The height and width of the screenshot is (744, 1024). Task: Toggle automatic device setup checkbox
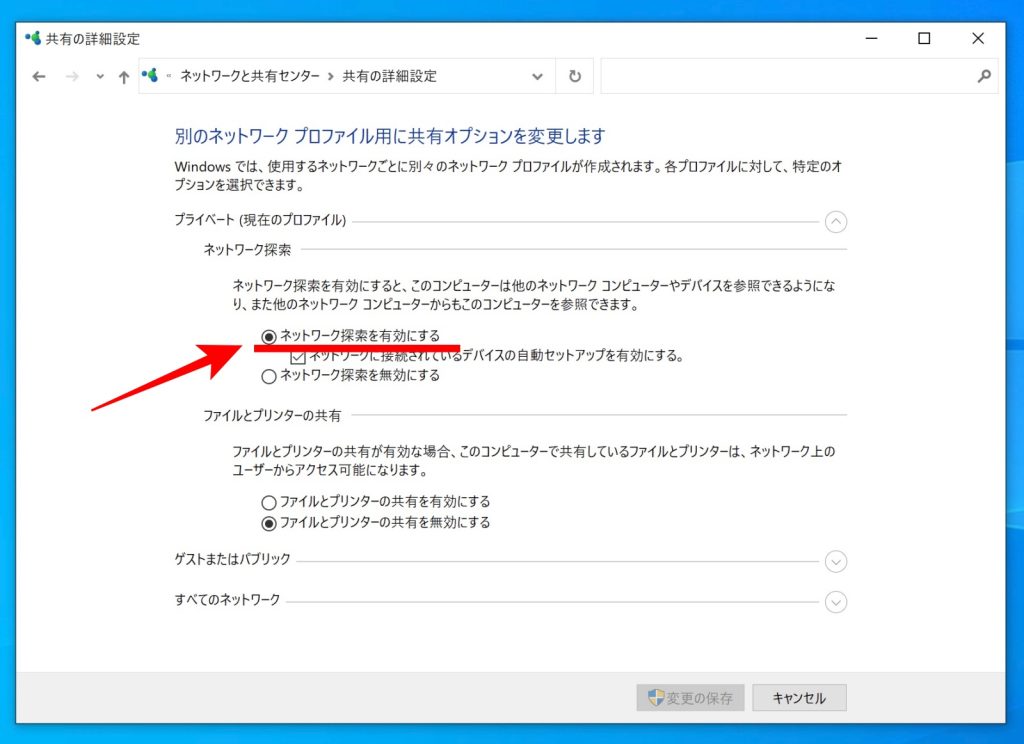(298, 357)
